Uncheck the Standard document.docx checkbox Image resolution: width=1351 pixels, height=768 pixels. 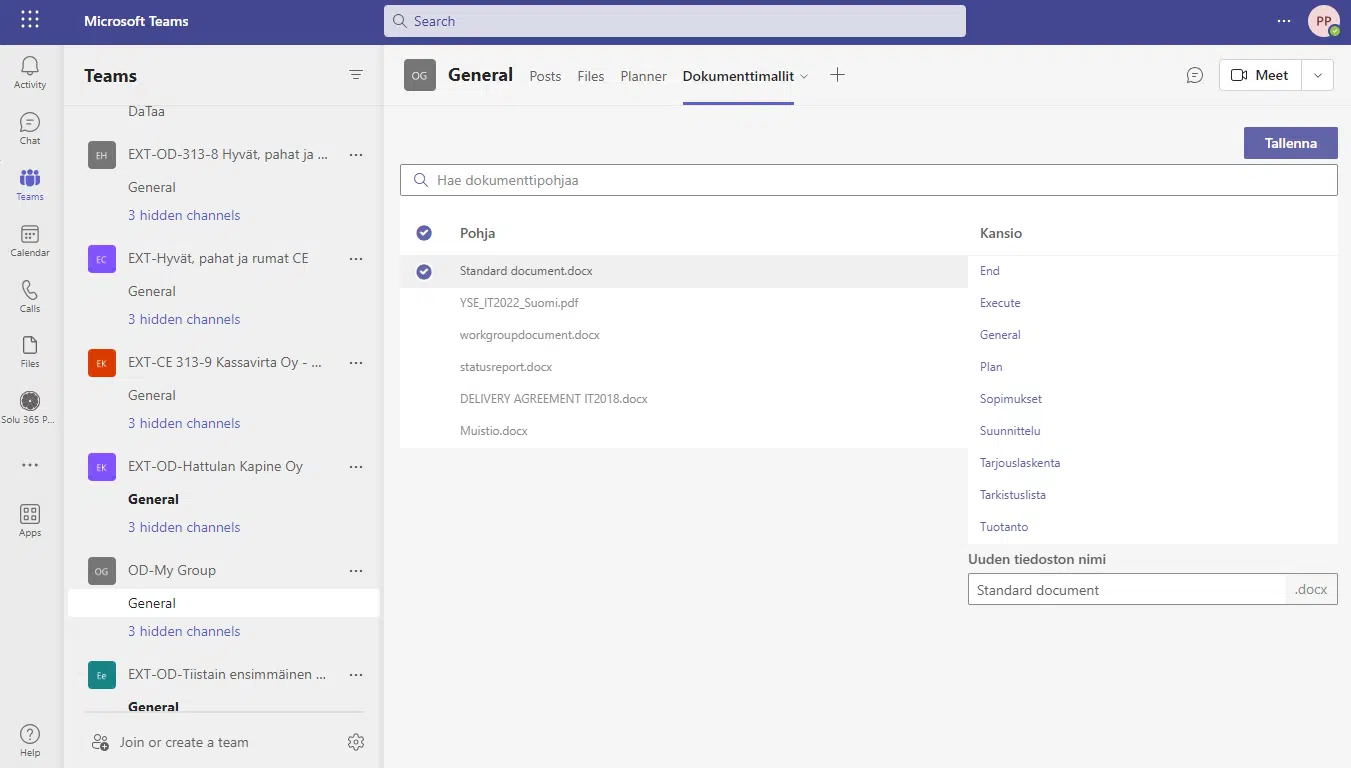(x=424, y=271)
